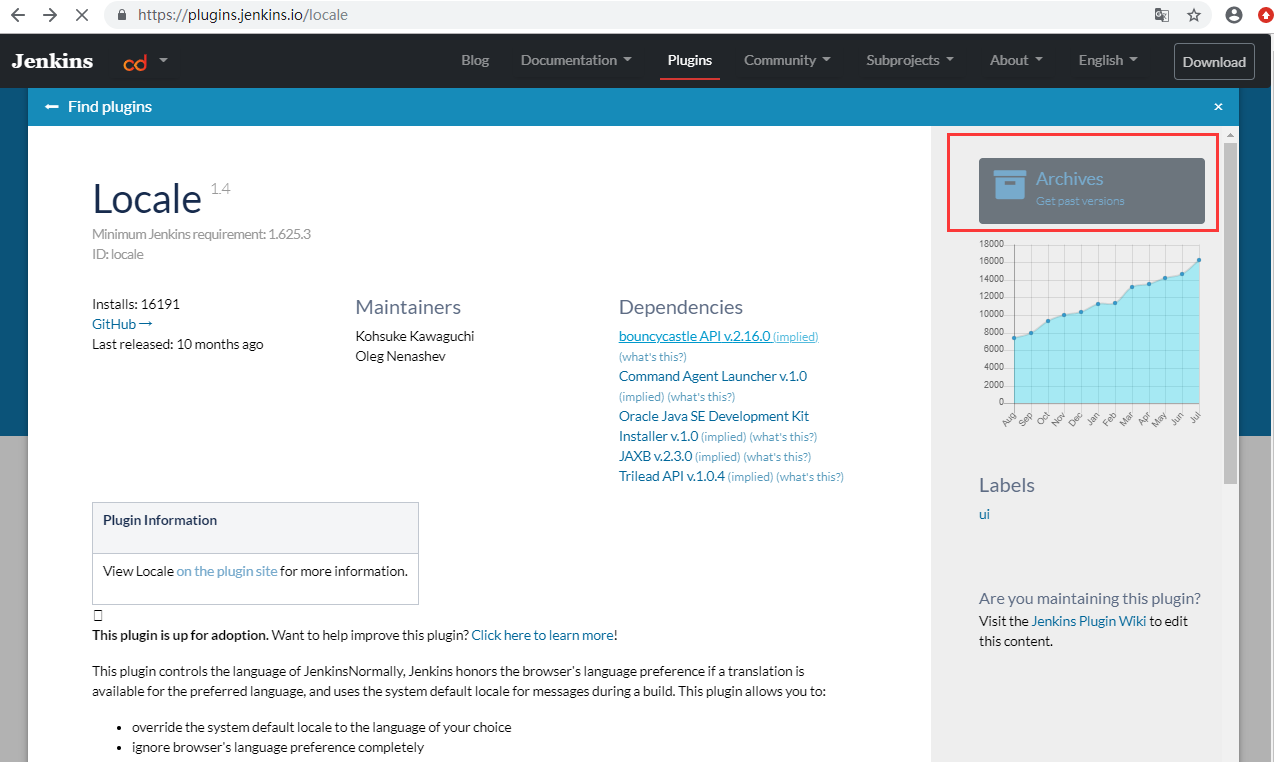Open the English language dropdown
The height and width of the screenshot is (762, 1274).
click(x=1108, y=60)
